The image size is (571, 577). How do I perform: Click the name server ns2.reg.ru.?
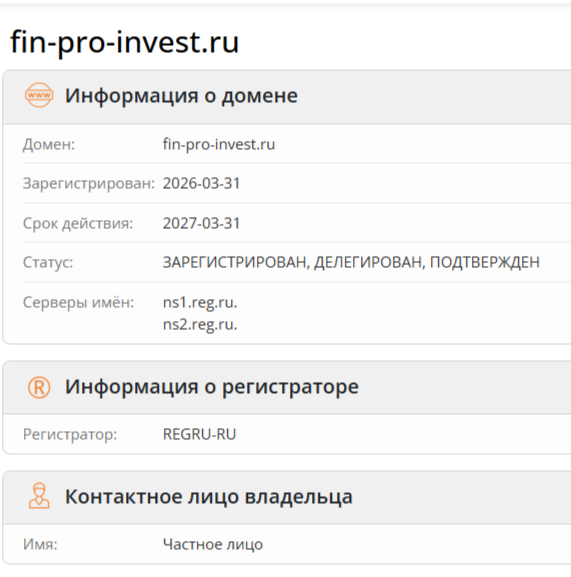pyautogui.click(x=200, y=325)
